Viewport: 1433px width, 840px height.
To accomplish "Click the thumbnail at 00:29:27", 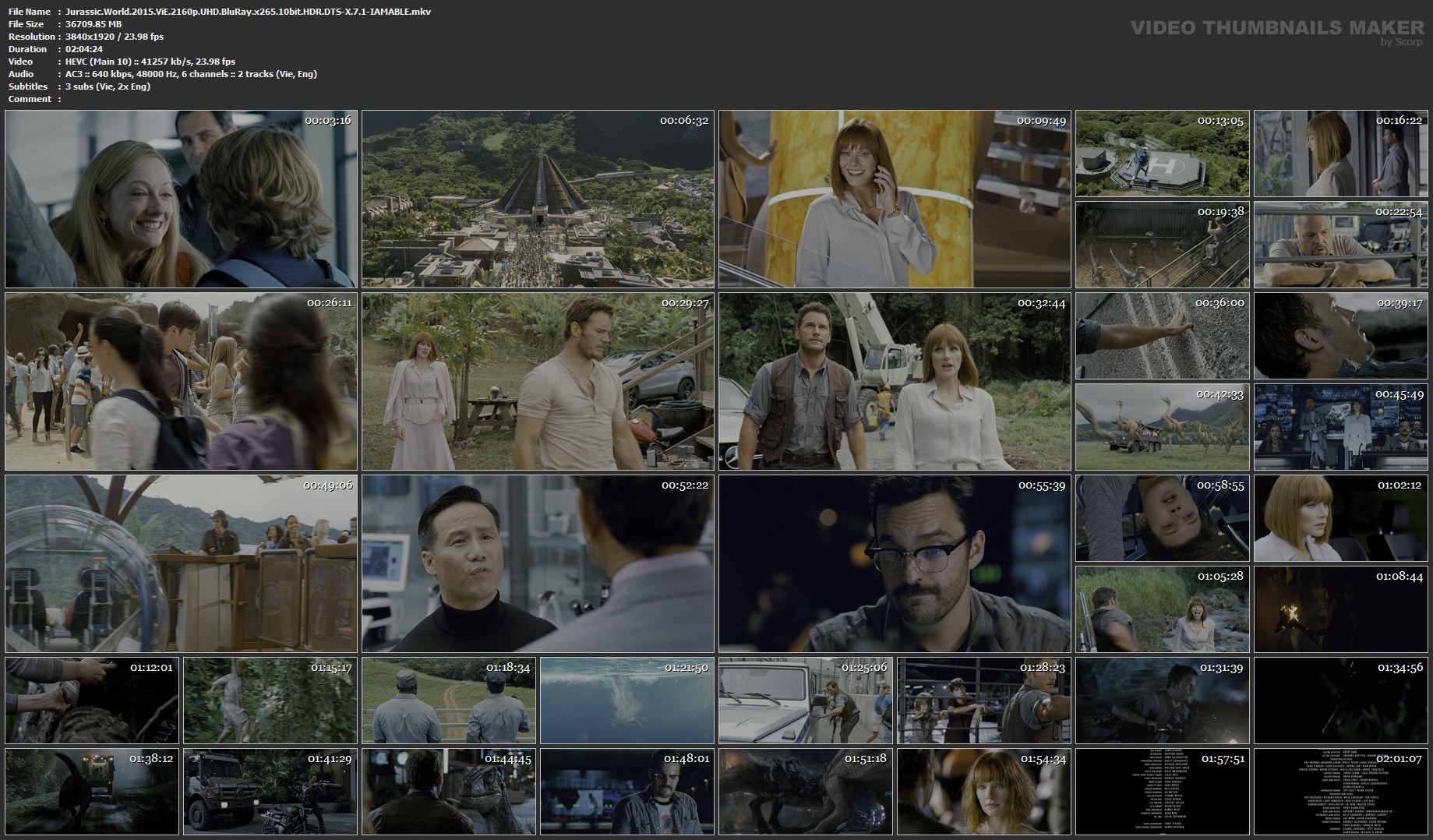I will point(538,382).
